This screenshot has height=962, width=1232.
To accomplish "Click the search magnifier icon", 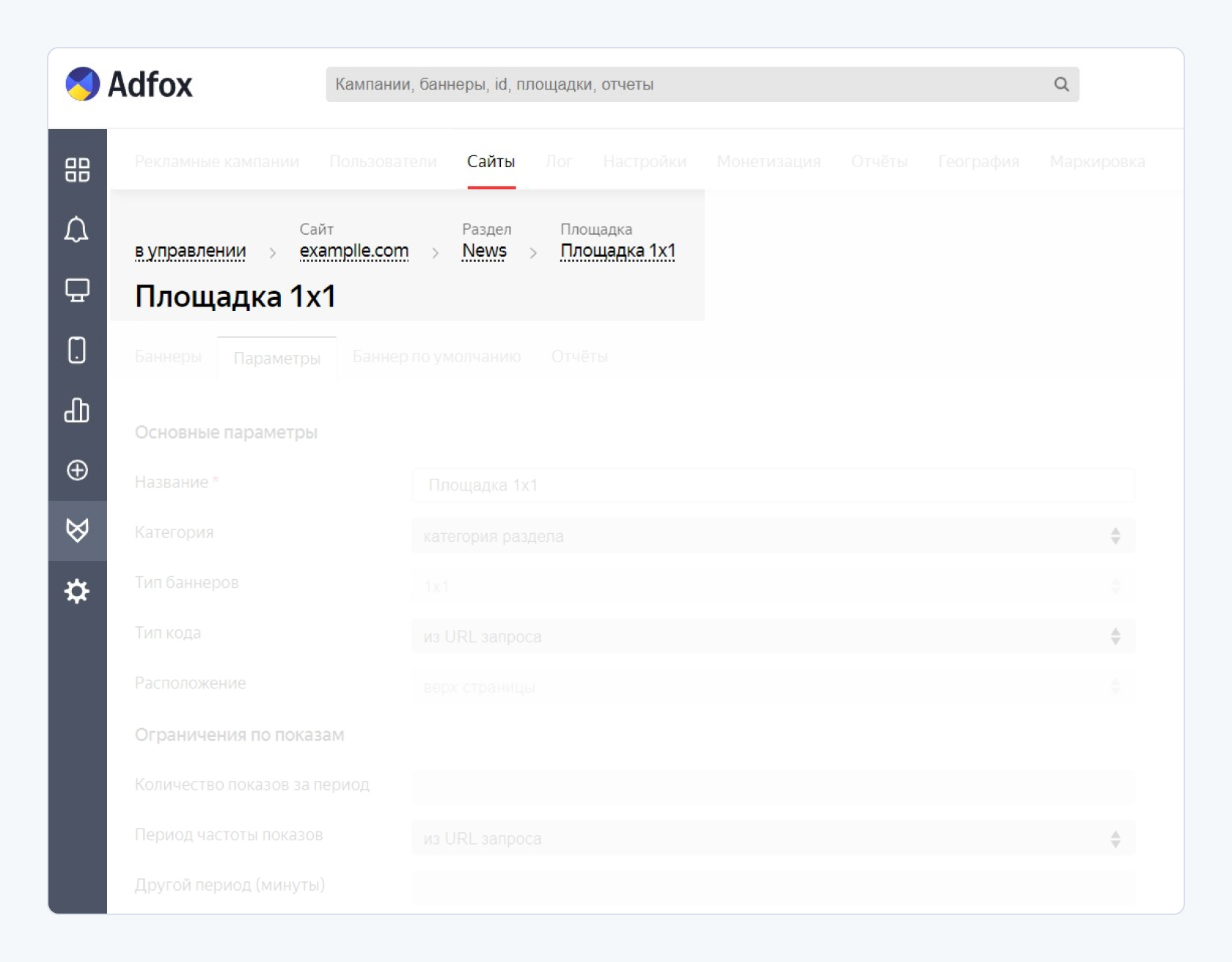I will [1061, 84].
